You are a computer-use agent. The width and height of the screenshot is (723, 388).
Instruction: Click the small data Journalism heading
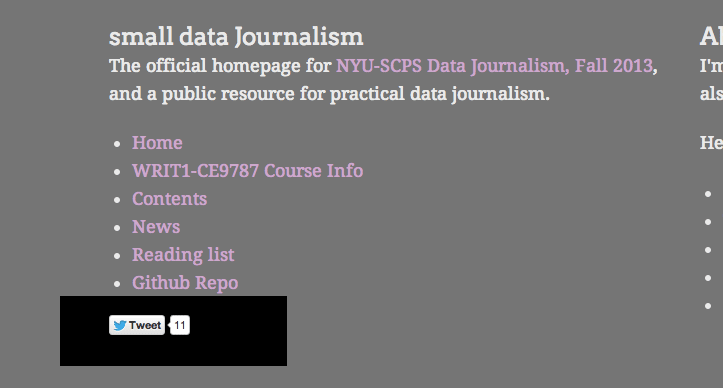click(x=236, y=37)
